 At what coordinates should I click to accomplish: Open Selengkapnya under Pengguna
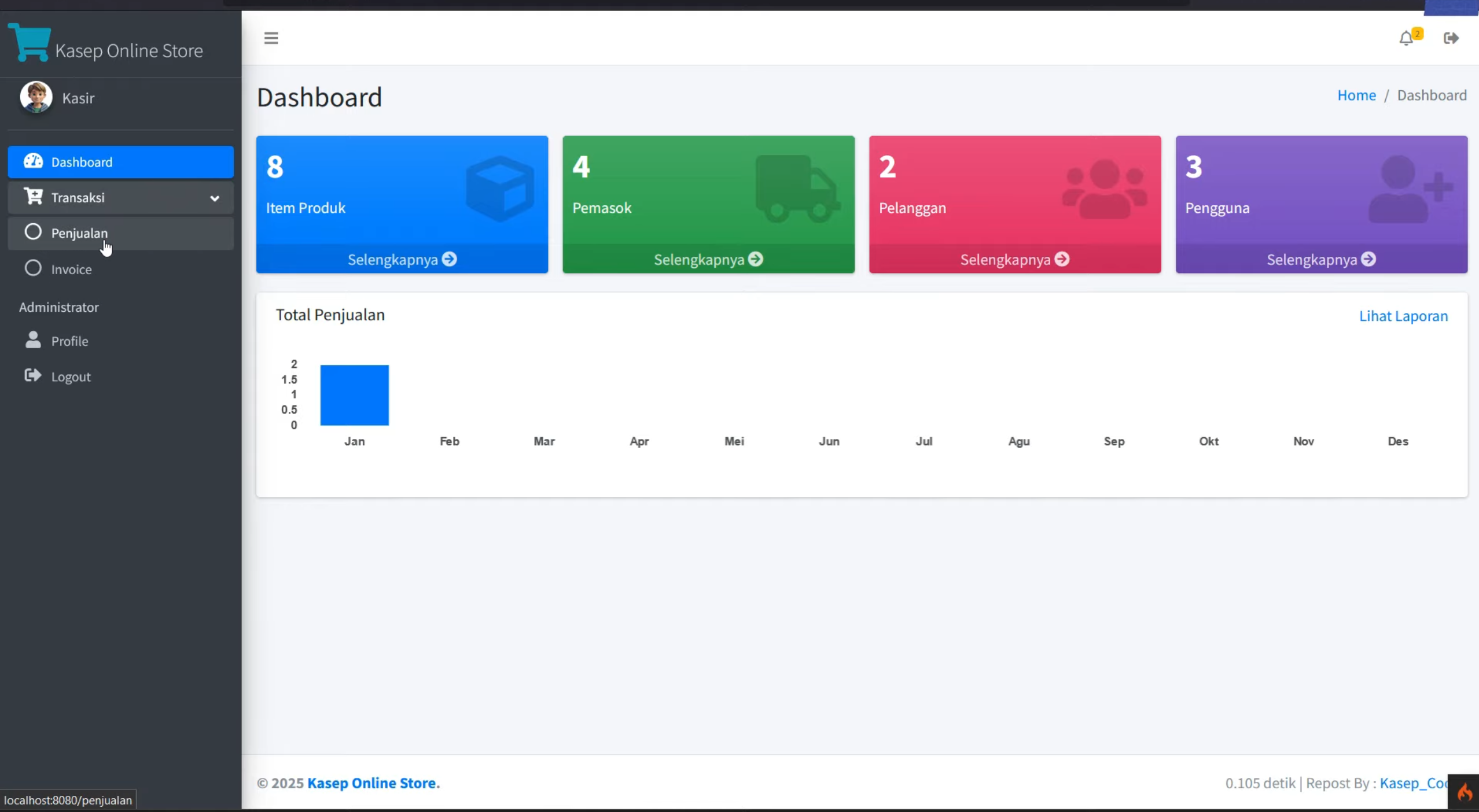click(x=1321, y=260)
